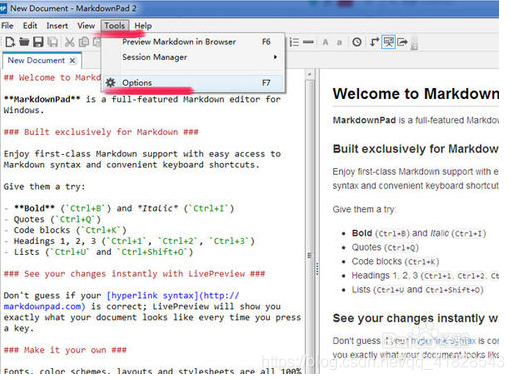The height and width of the screenshot is (380, 514).
Task: Open the Help menu
Action: click(143, 26)
